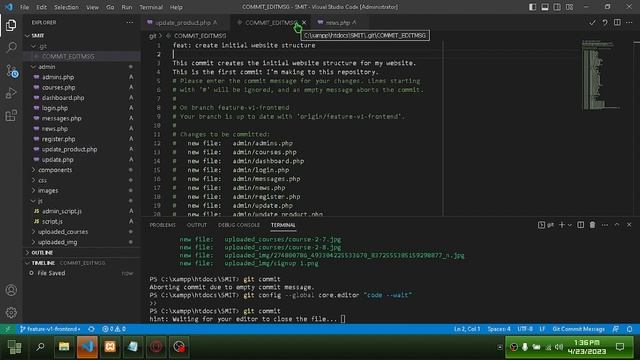Screen dimensions: 640x360
Task: Kill the terminal with trash icon
Action: (x=592, y=225)
